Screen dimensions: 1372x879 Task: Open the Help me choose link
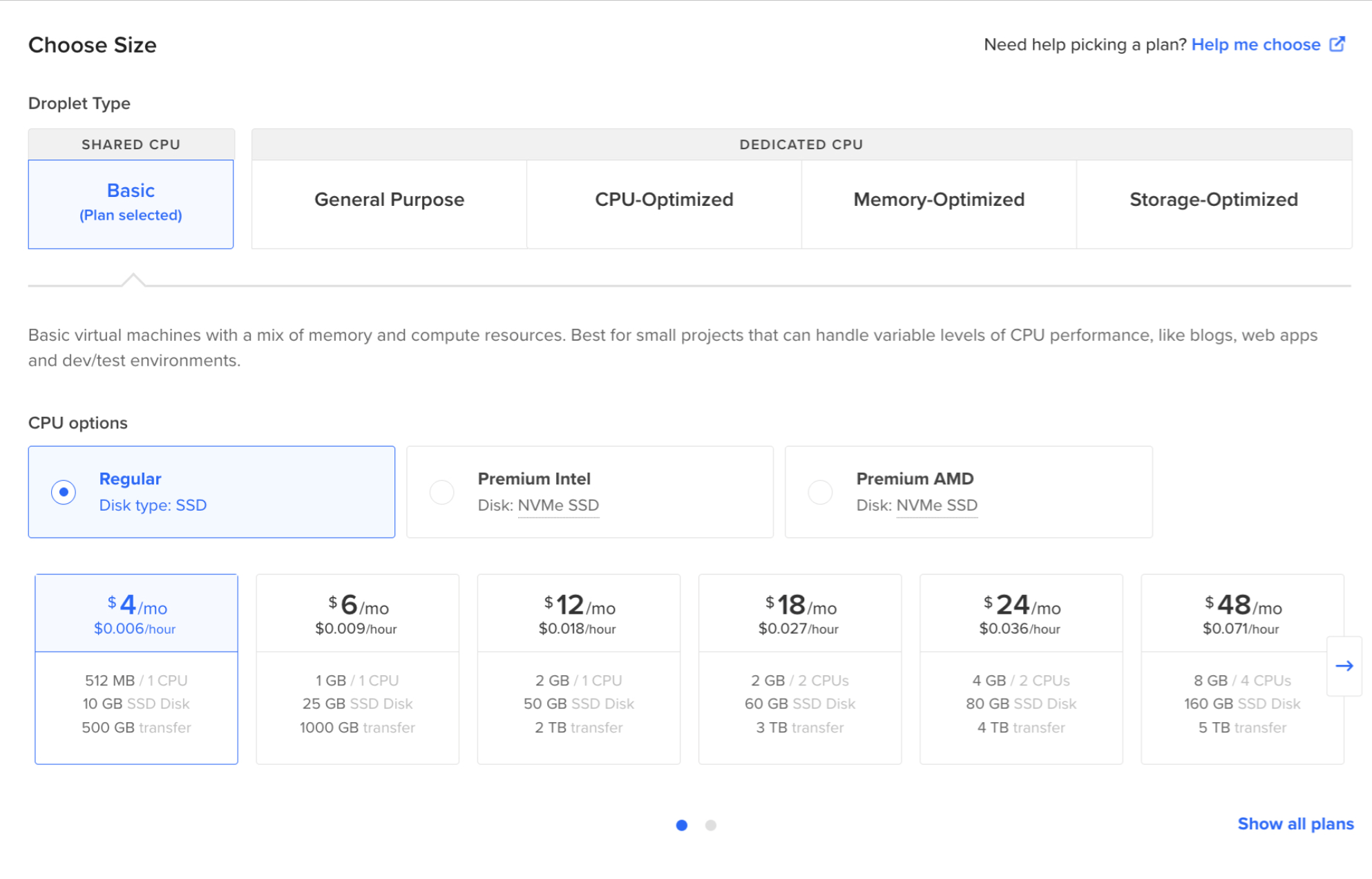click(1255, 45)
